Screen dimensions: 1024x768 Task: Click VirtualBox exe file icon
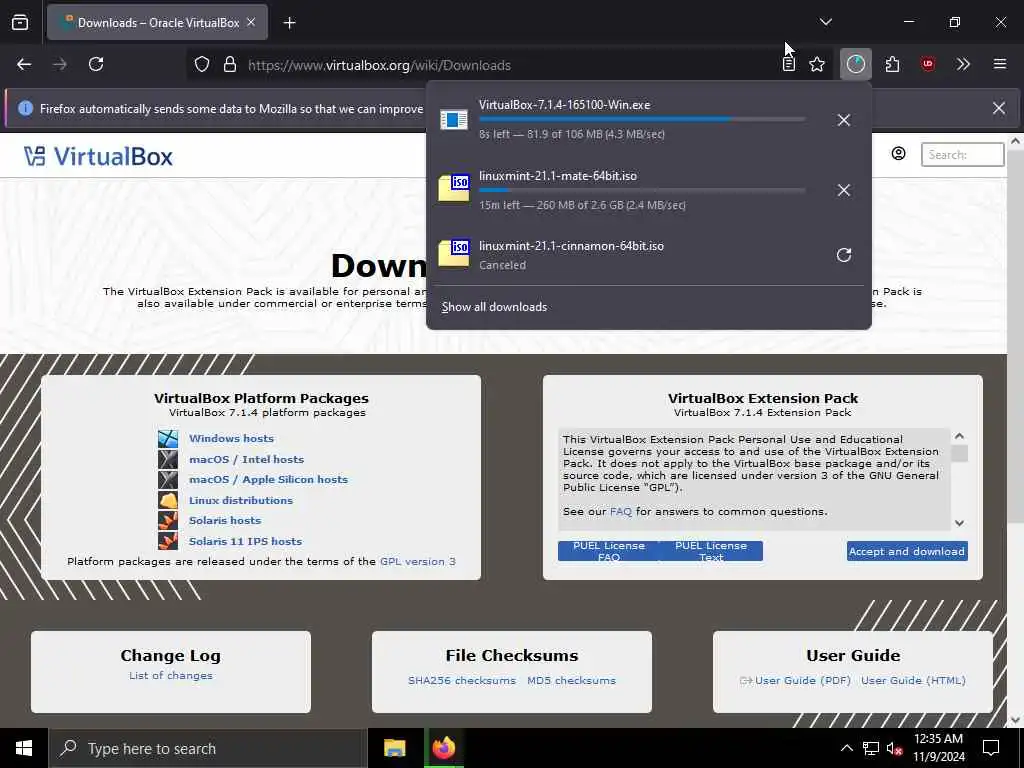(454, 120)
